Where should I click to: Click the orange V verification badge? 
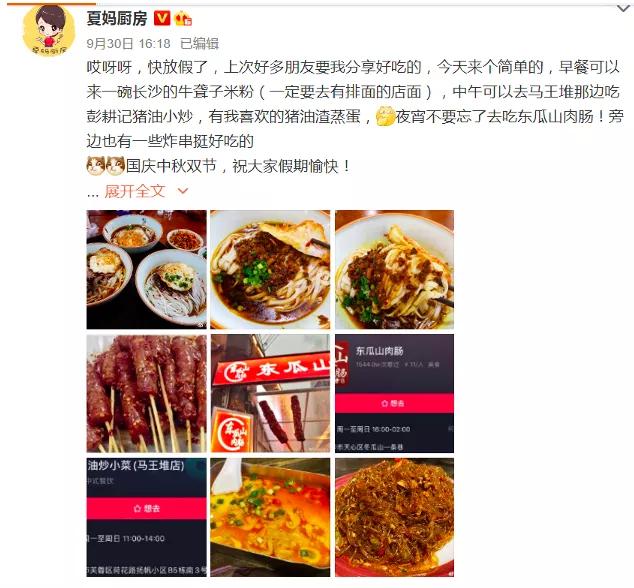point(162,18)
